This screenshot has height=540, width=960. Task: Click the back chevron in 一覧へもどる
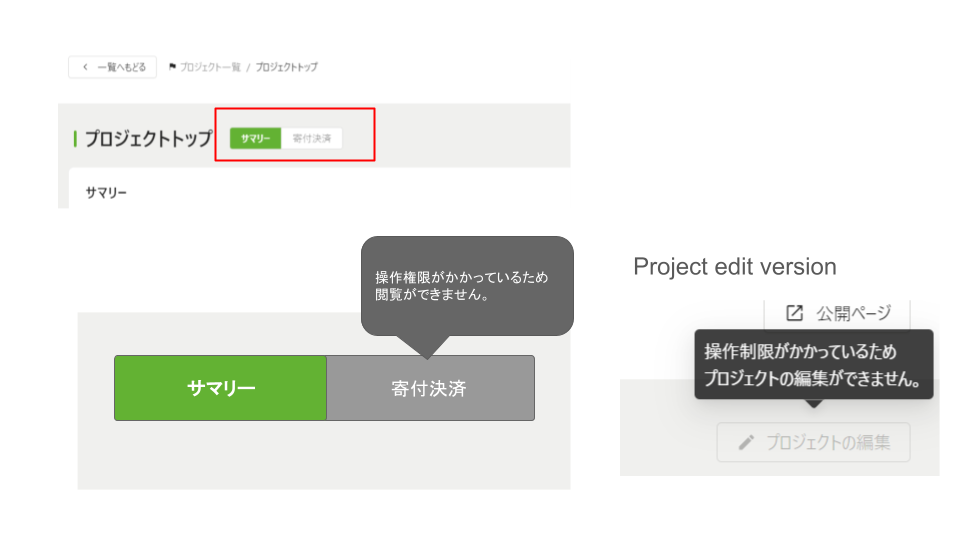click(x=85, y=67)
